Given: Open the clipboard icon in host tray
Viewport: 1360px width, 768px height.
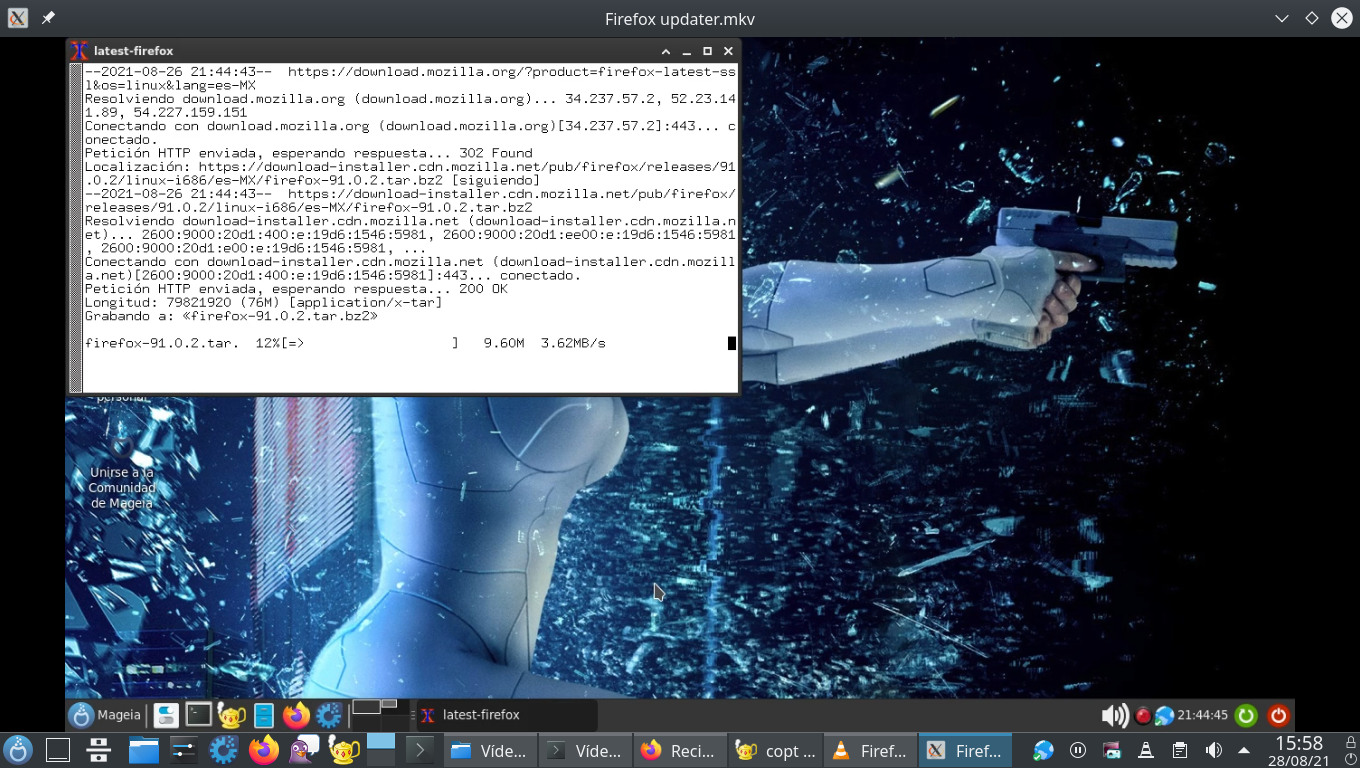Looking at the screenshot, I should [1180, 750].
